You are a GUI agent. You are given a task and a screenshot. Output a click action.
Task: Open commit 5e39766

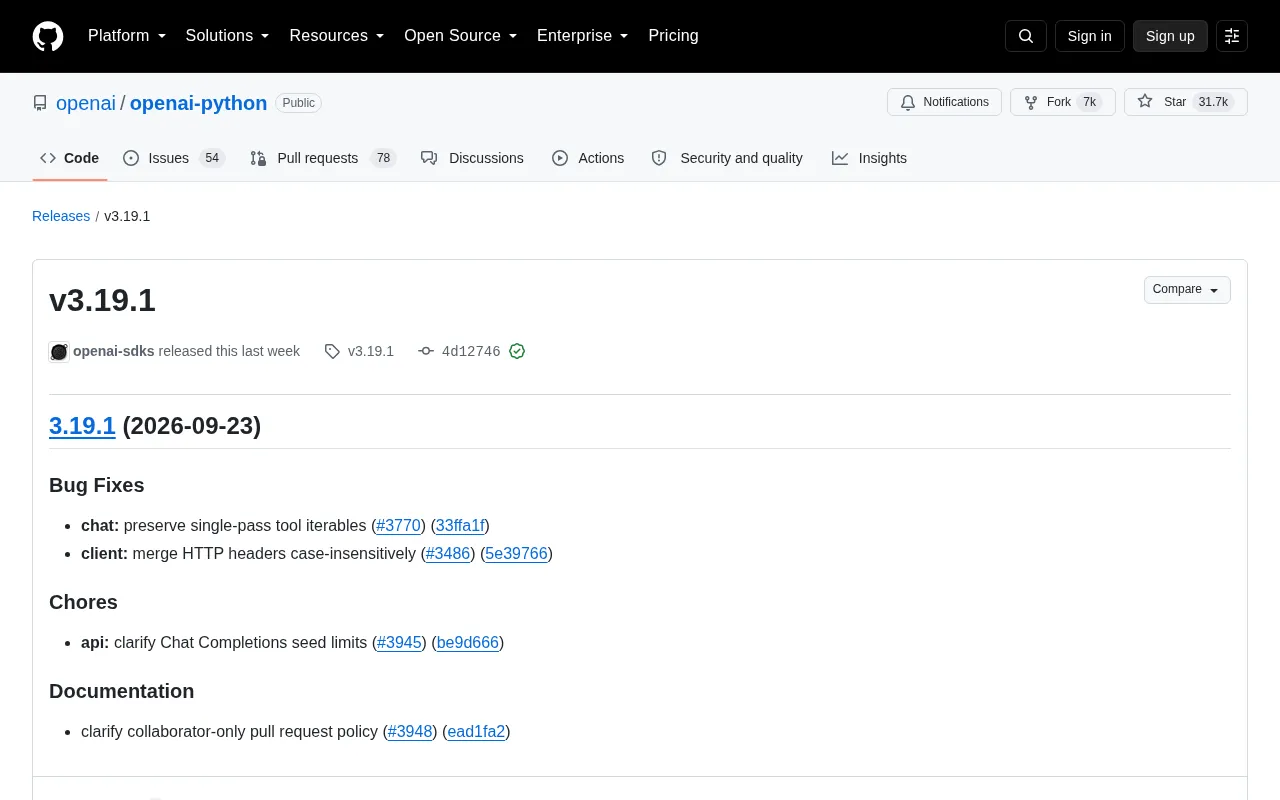[x=517, y=553]
